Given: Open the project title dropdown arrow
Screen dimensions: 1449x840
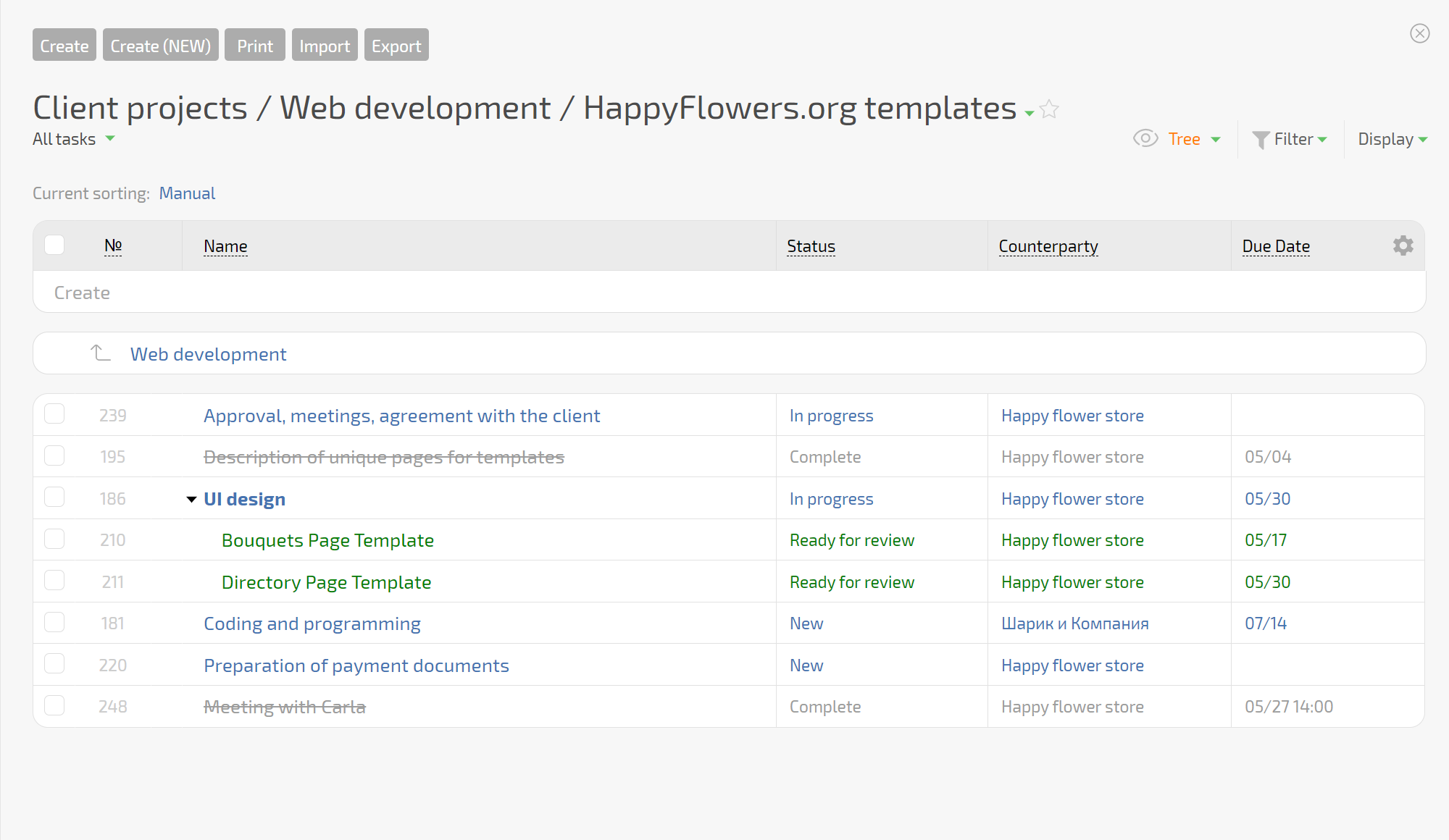Looking at the screenshot, I should 1029,114.
